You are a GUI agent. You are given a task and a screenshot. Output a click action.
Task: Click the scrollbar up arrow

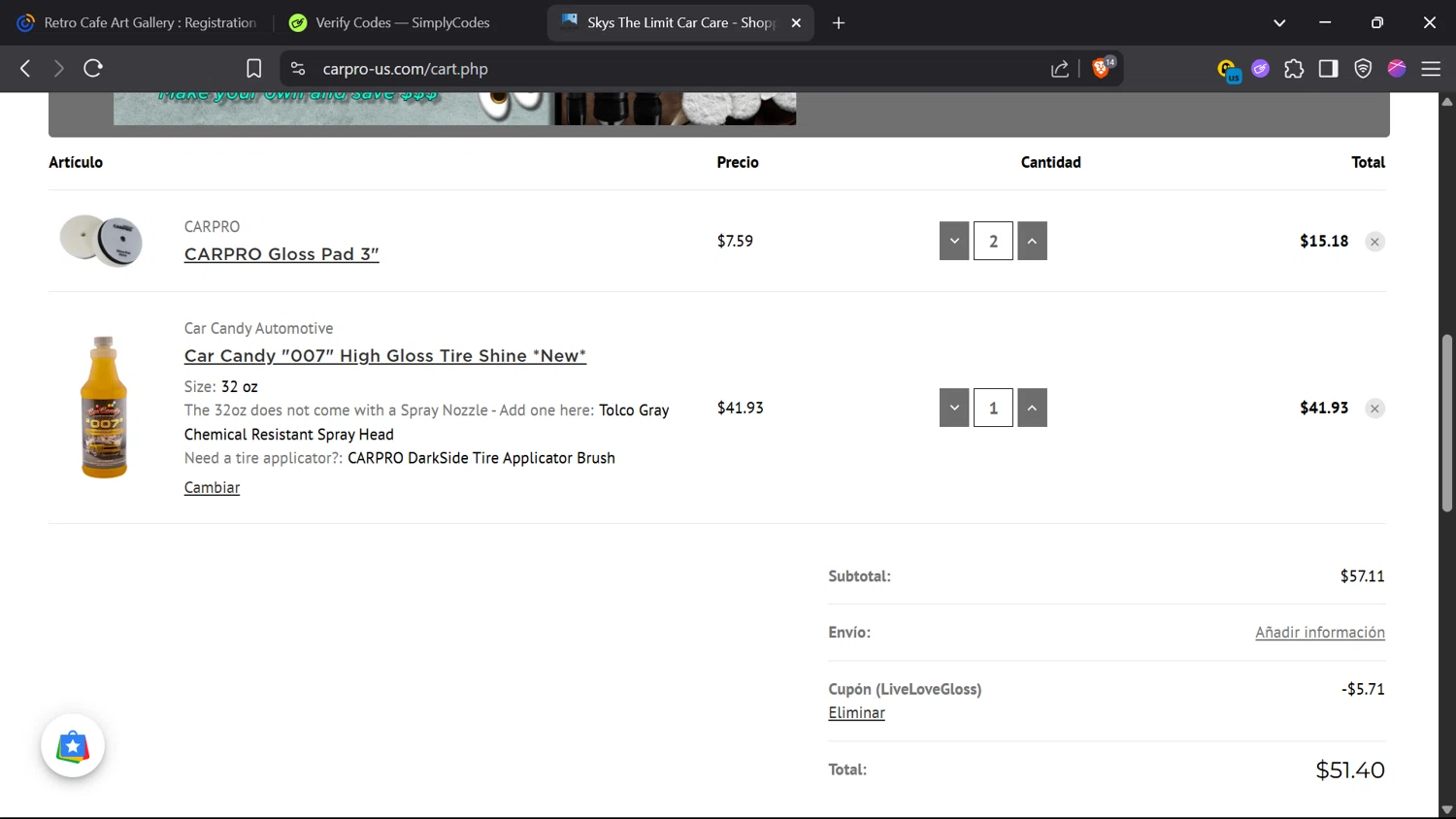1447,101
